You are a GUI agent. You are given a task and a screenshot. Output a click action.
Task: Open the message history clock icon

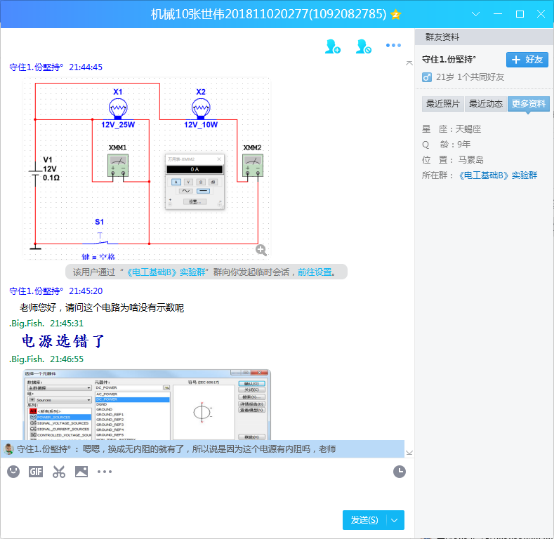pyautogui.click(x=399, y=472)
